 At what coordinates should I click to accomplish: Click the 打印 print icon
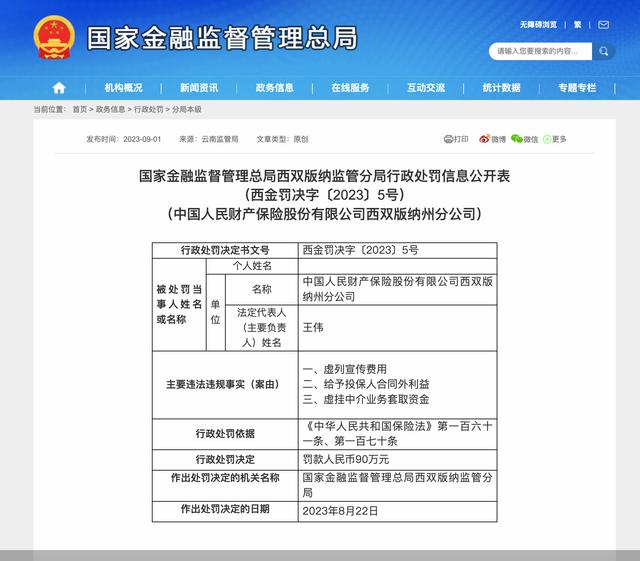pos(456,139)
